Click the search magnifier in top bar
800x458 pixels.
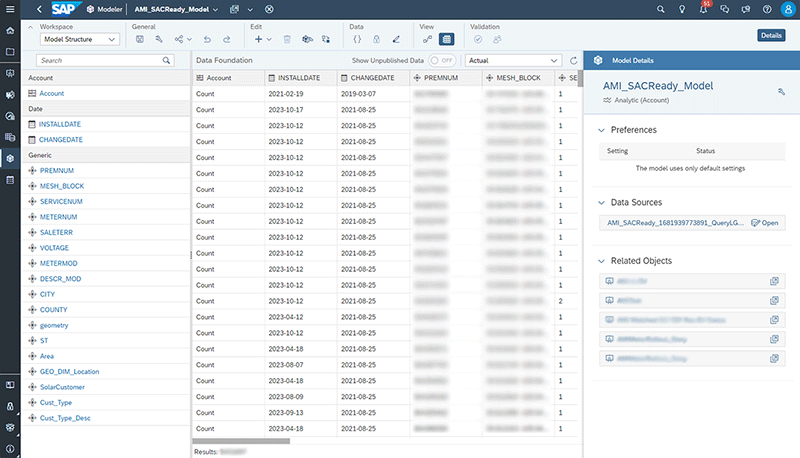(x=661, y=9)
